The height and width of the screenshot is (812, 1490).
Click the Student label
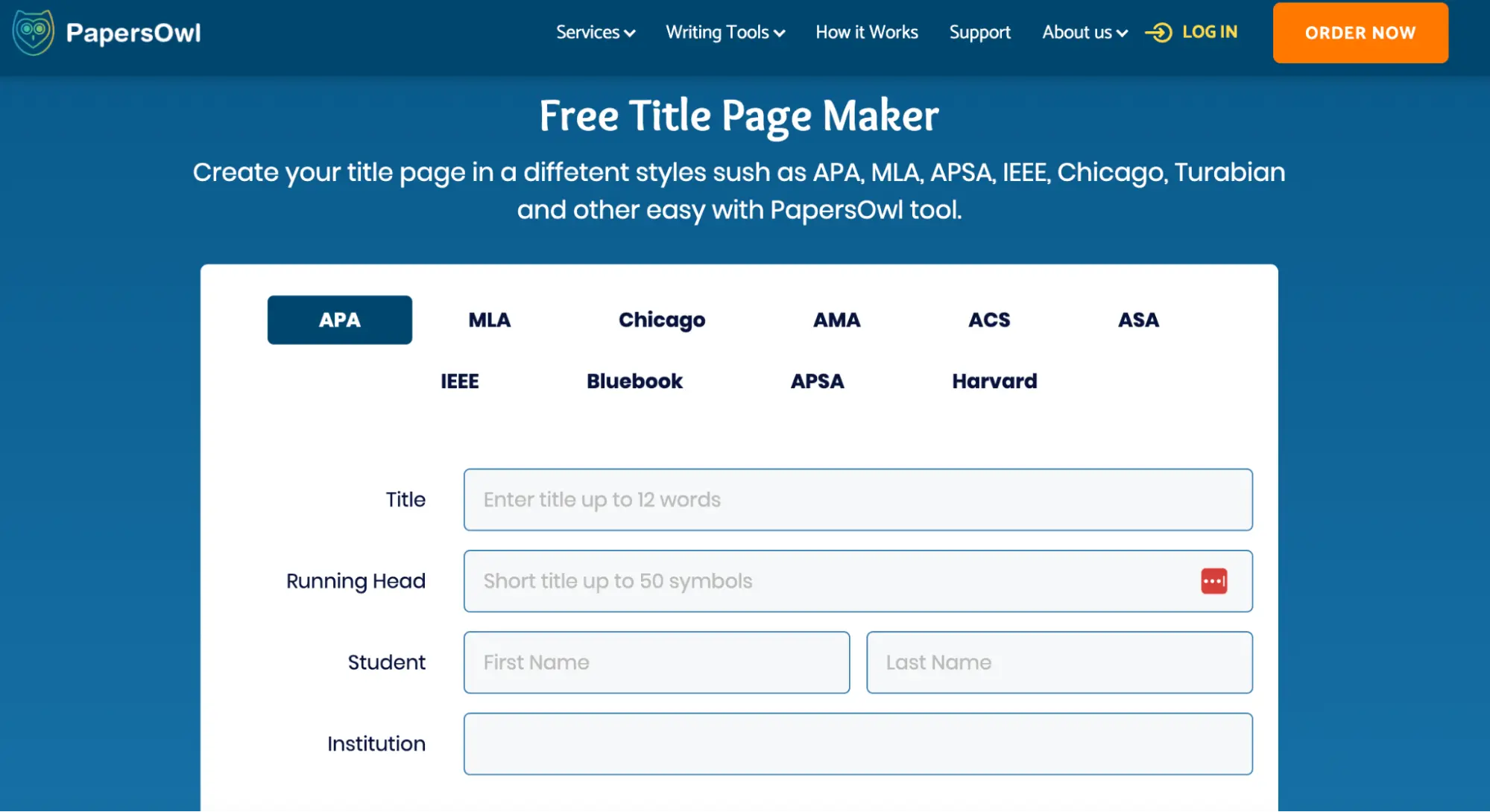click(x=386, y=662)
